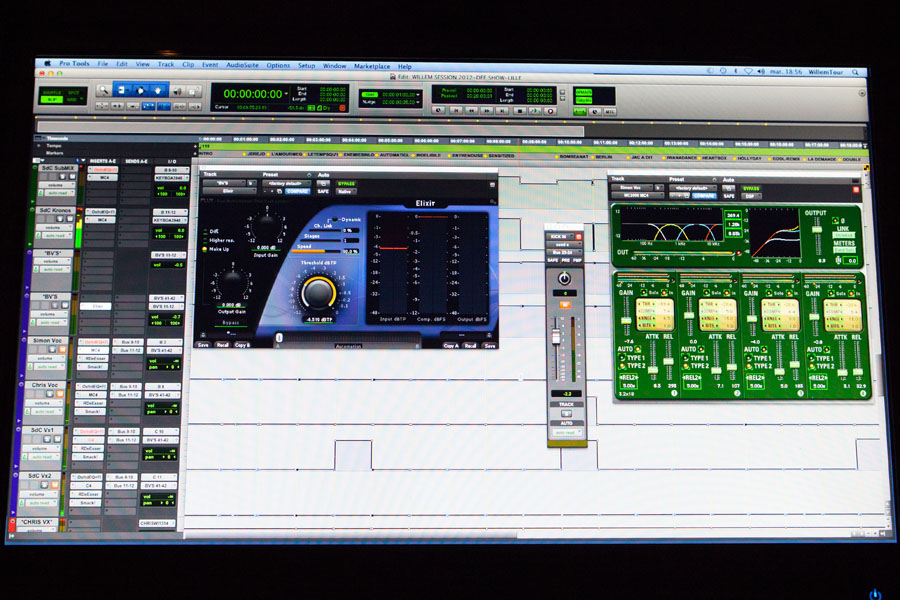Image resolution: width=900 pixels, height=600 pixels.
Task: Click Copy A in Elixir
Action: tap(451, 346)
